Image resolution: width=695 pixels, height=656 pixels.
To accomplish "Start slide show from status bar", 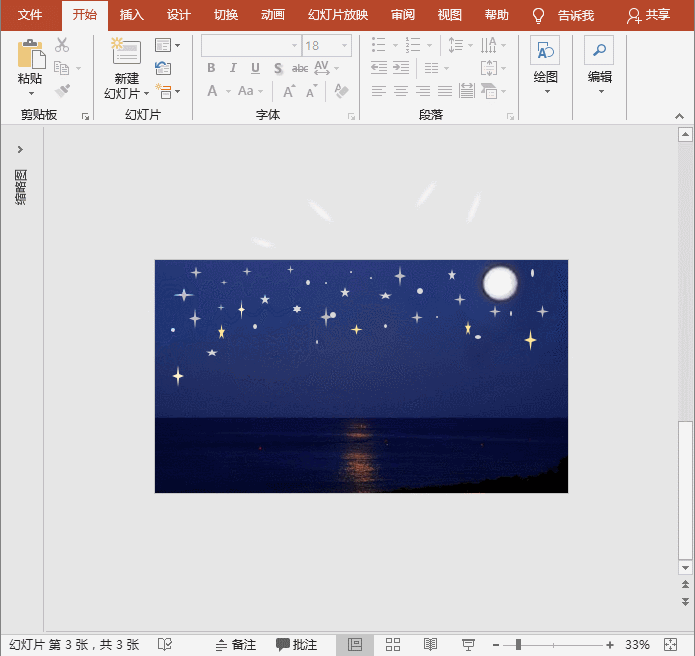I will [468, 644].
